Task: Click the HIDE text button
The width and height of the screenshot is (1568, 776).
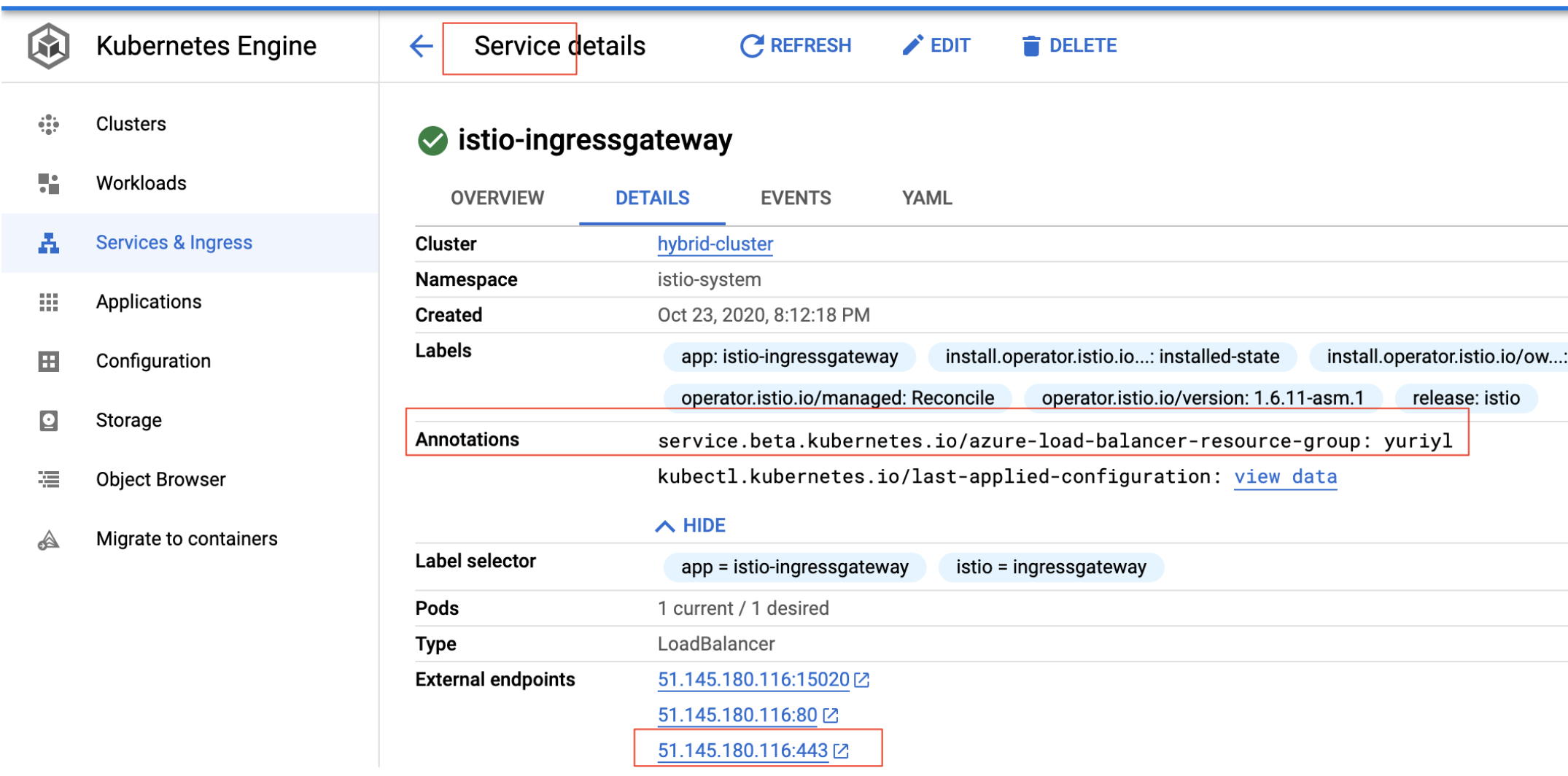Action: click(x=704, y=526)
